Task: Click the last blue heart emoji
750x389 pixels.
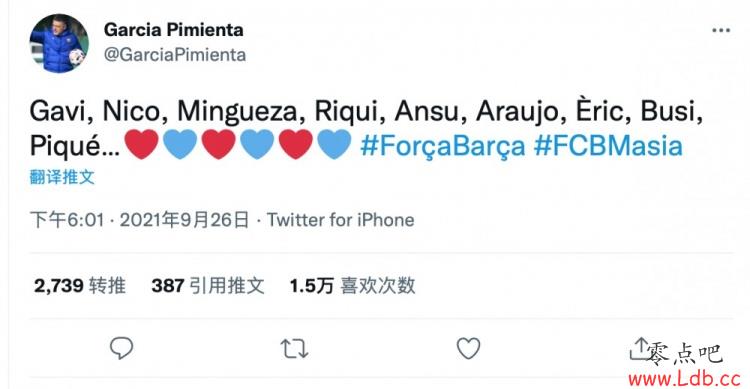Action: [x=334, y=144]
